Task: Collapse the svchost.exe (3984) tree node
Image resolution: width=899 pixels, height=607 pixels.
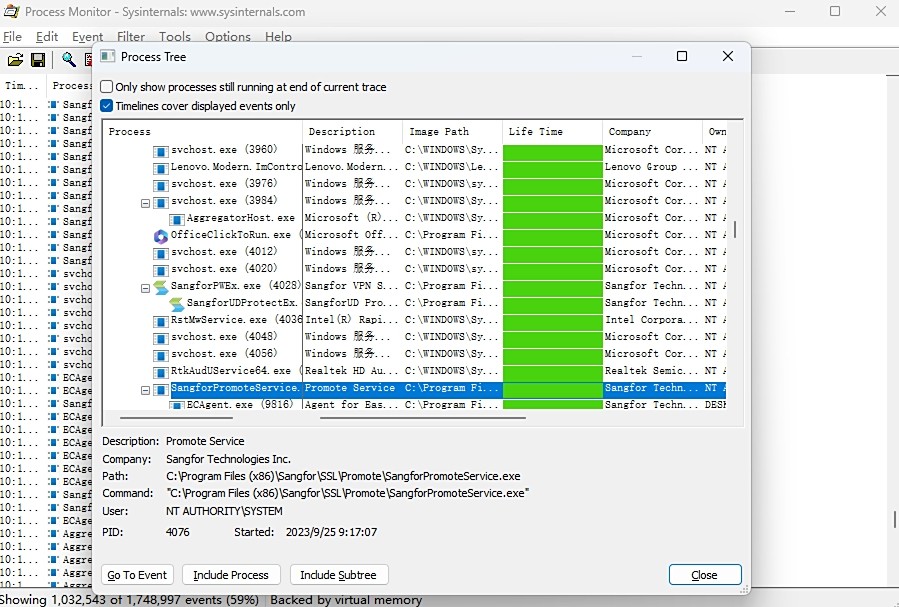Action: coord(145,201)
